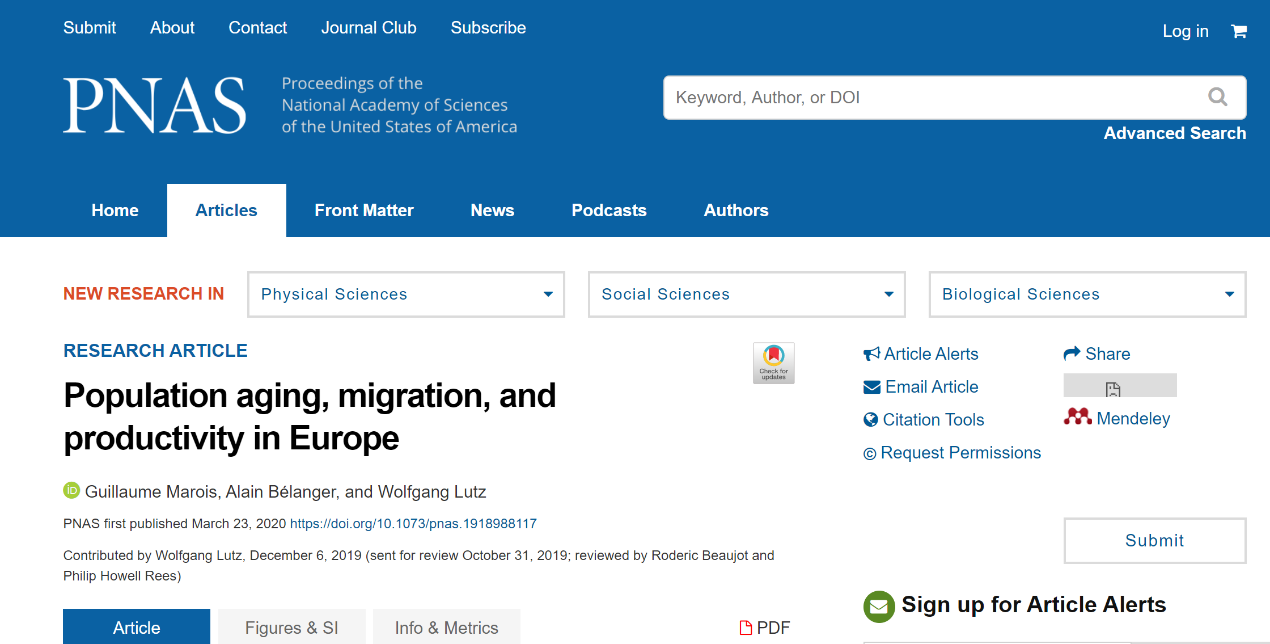Click the green envelope alerts icon

(878, 606)
